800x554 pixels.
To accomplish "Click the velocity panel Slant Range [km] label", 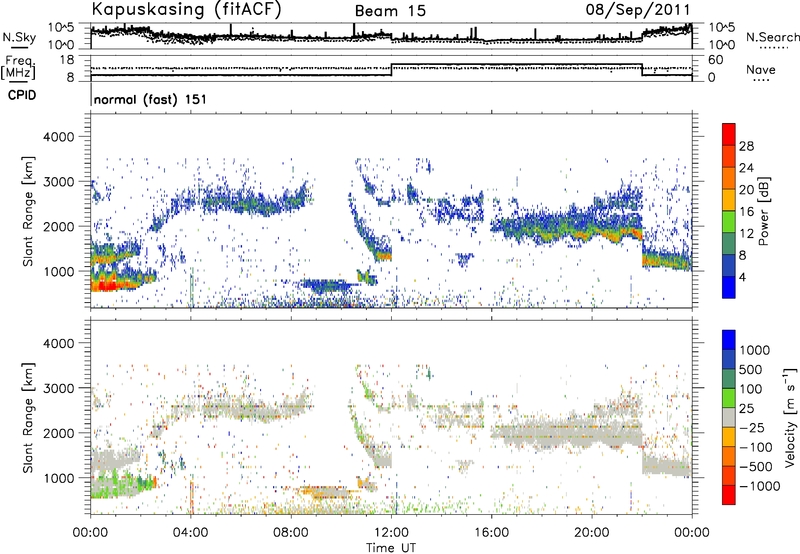I will [28, 417].
